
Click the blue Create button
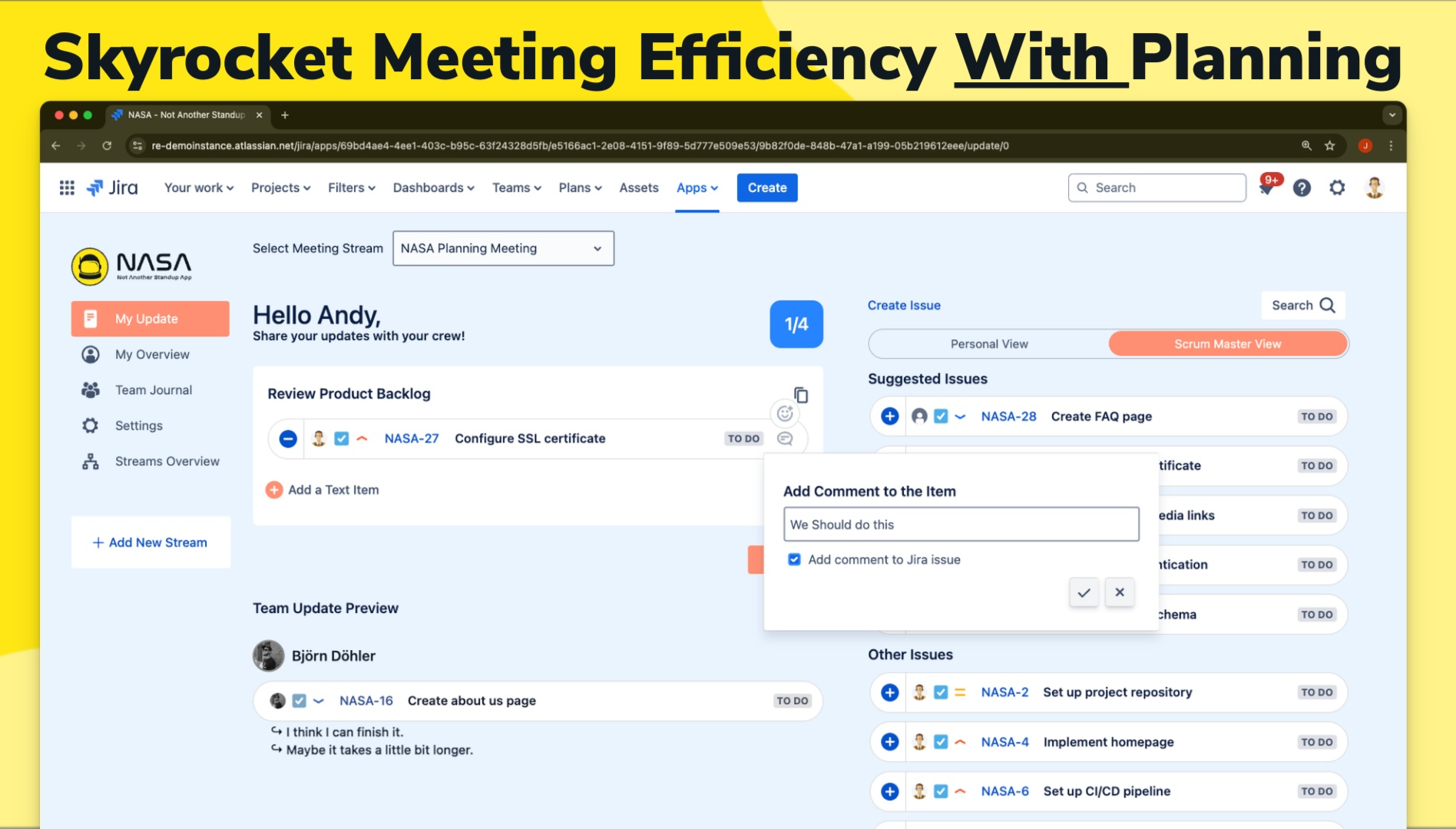click(766, 188)
